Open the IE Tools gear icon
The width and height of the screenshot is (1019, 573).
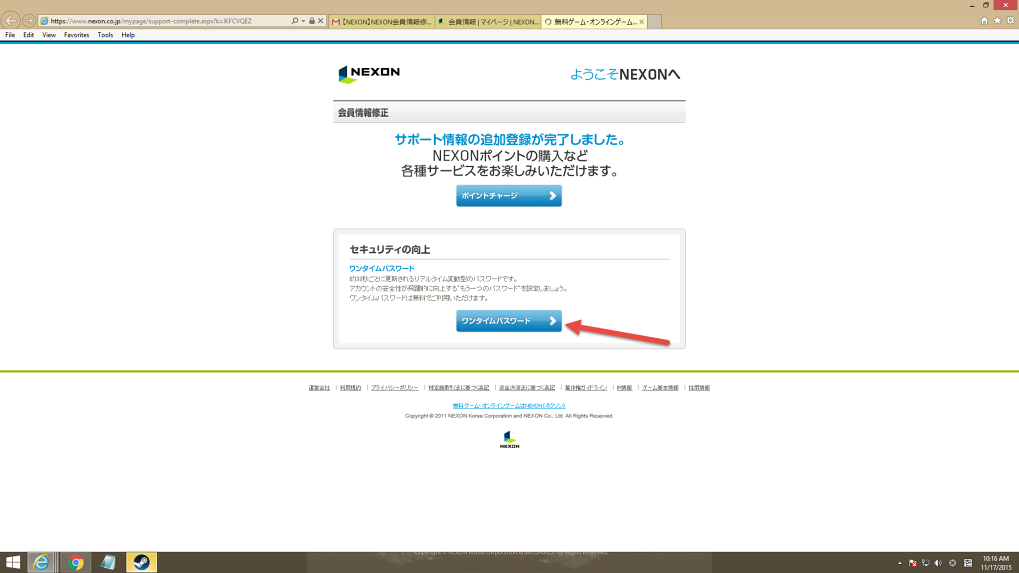1008,20
